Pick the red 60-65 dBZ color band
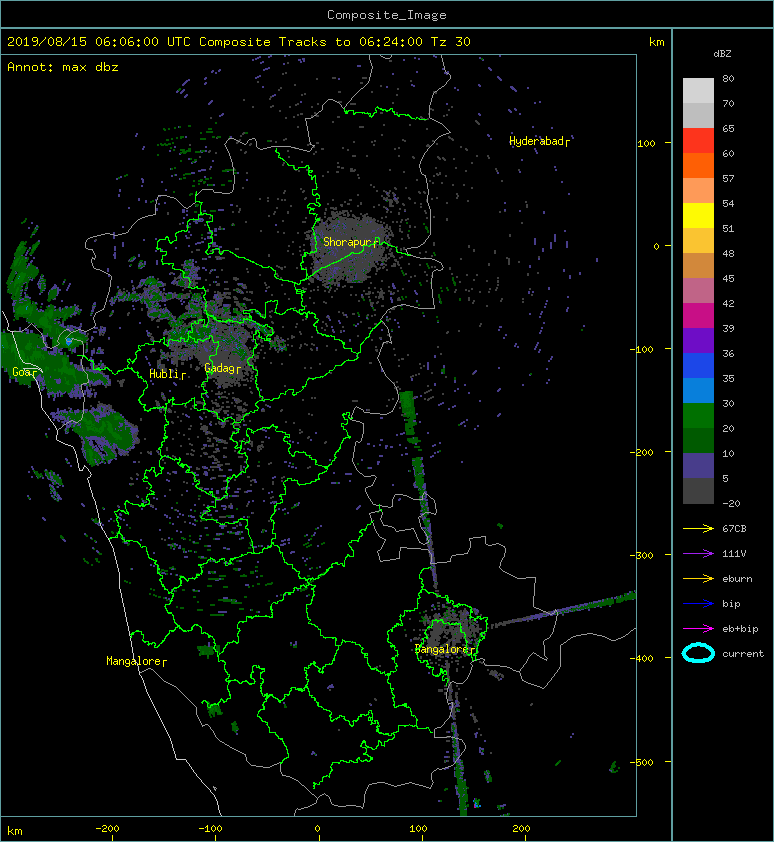This screenshot has height=842, width=774. pos(698,141)
